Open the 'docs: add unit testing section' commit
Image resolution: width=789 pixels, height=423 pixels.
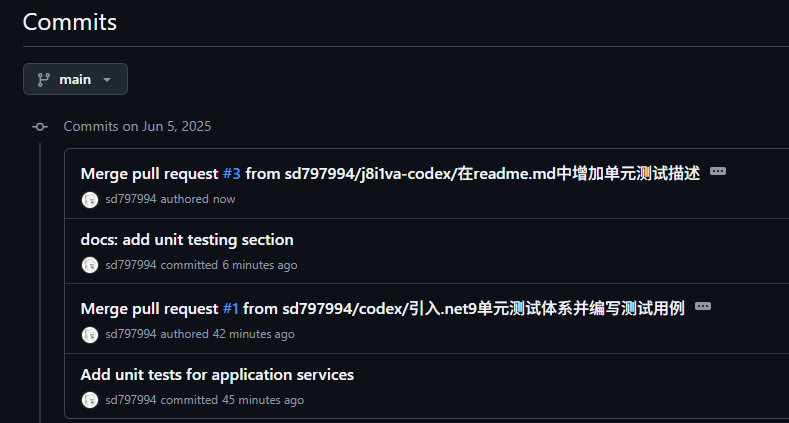click(x=187, y=239)
